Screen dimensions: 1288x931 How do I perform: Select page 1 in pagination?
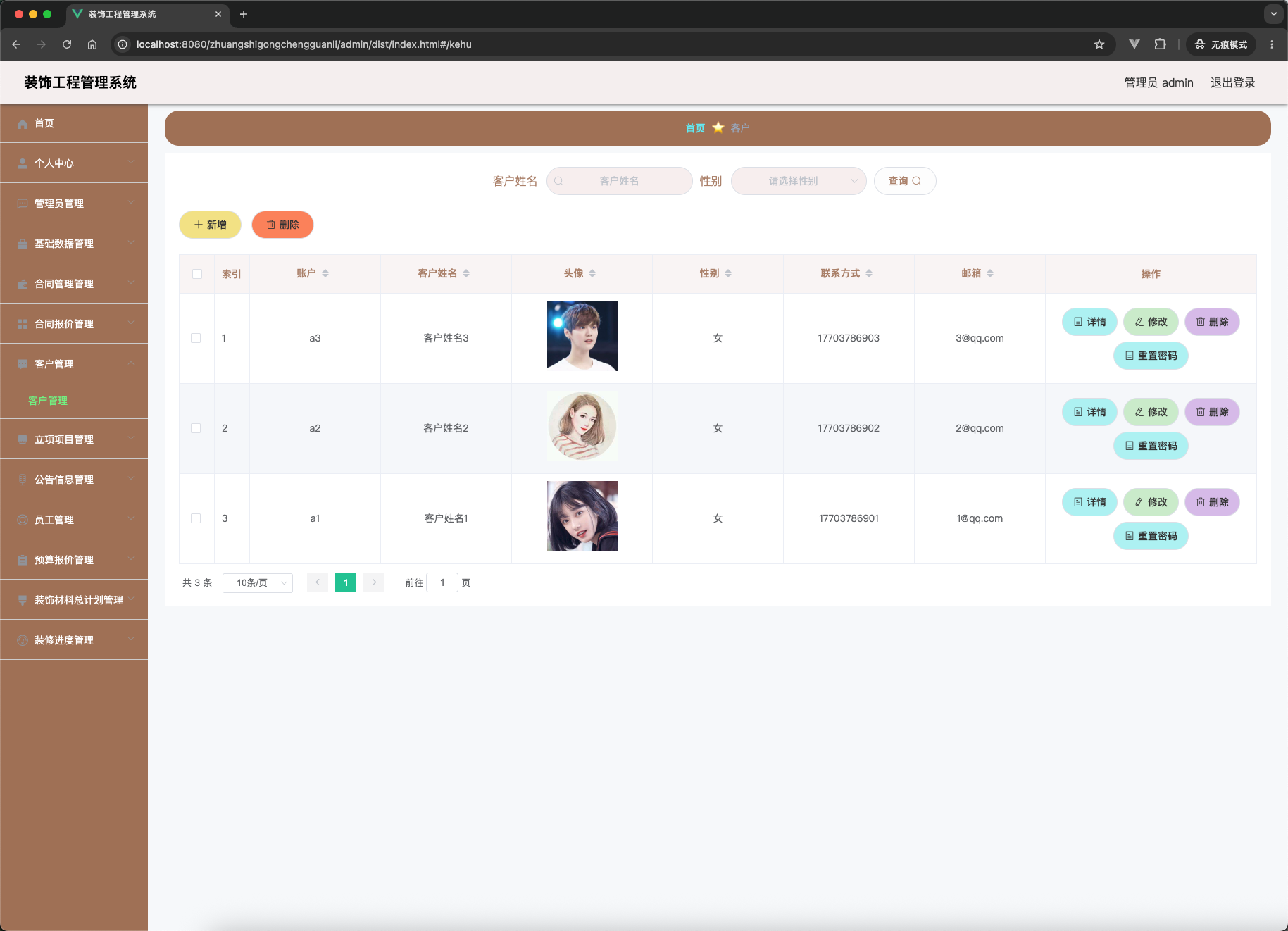pyautogui.click(x=346, y=582)
